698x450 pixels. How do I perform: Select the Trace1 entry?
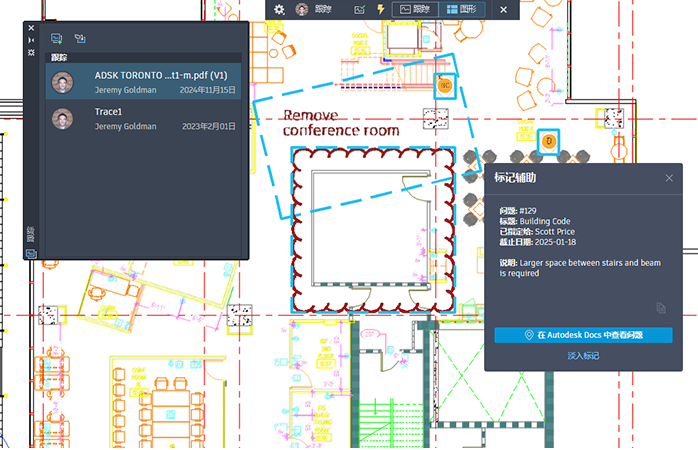tap(143, 118)
